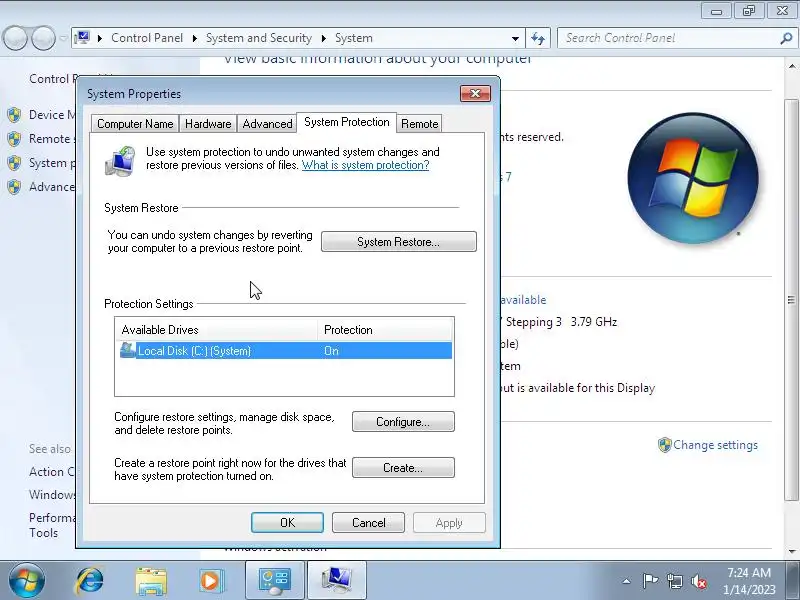This screenshot has width=800, height=600.
Task: Click the computer icon in address bar
Action: (x=82, y=38)
